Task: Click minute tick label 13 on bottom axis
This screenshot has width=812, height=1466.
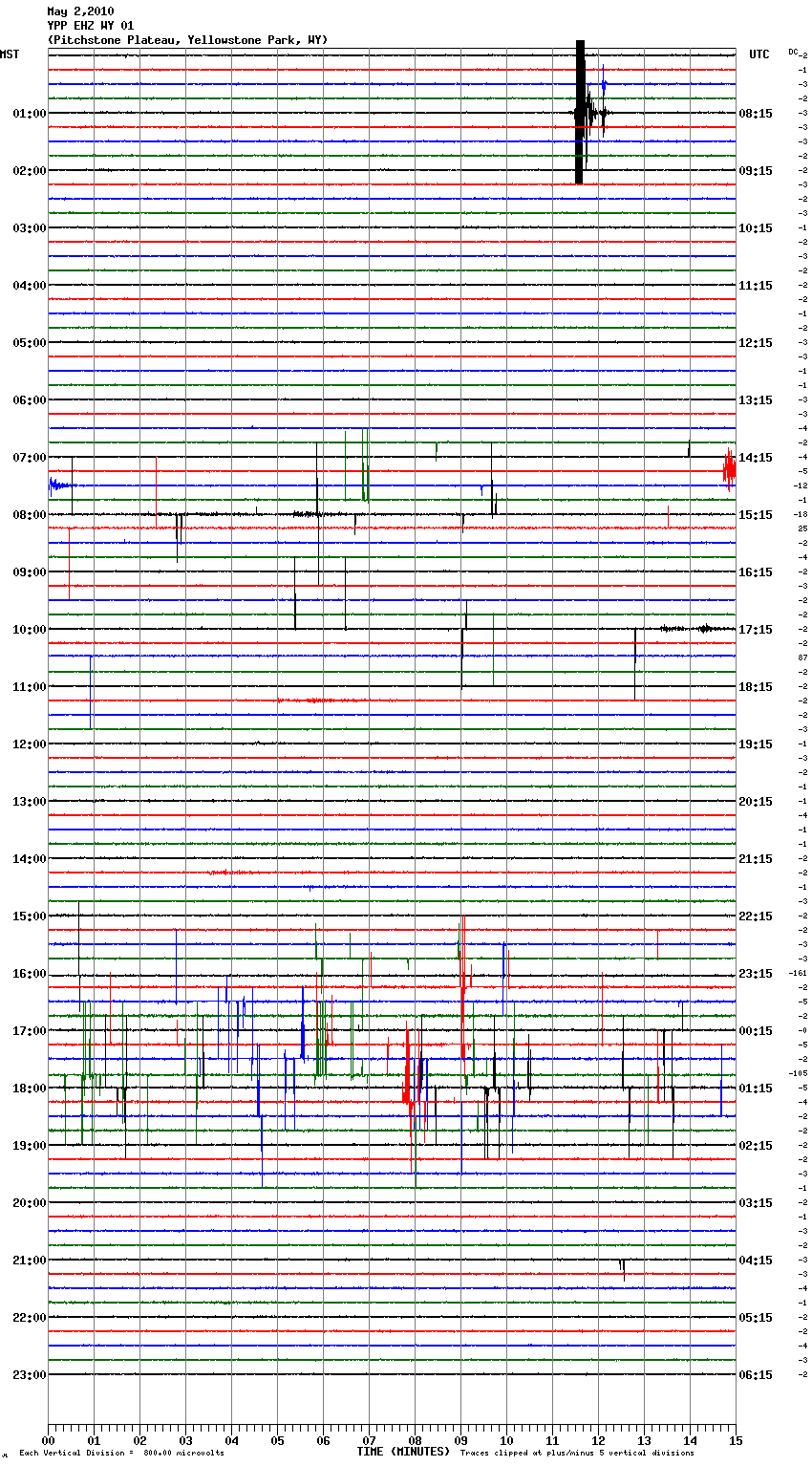Action: (x=644, y=1441)
